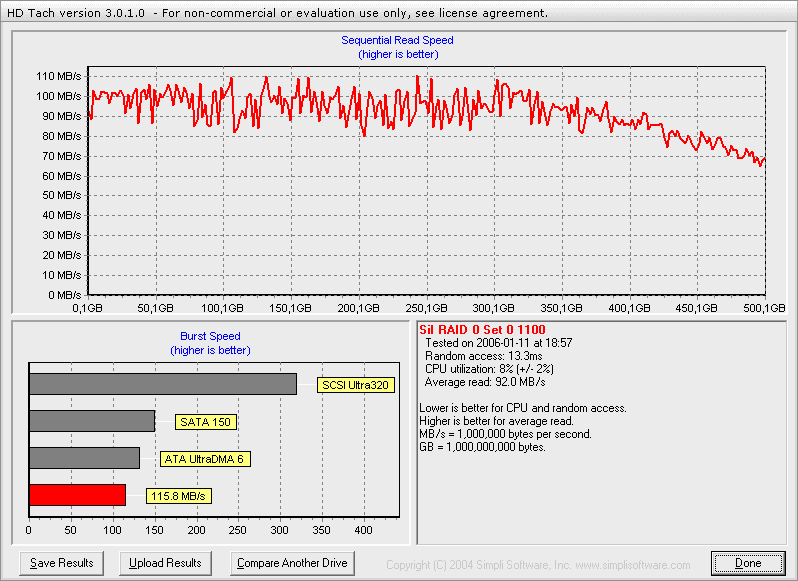Image resolution: width=798 pixels, height=581 pixels.
Task: Click the '100 MB/s' y-axis label
Action: point(59,96)
